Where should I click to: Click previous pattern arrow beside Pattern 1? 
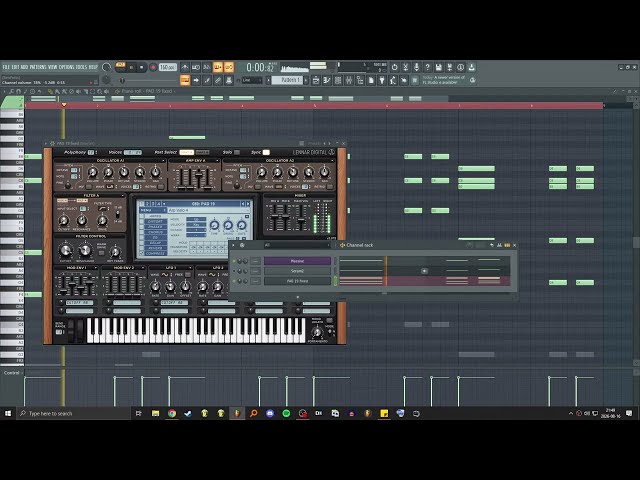[x=268, y=80]
